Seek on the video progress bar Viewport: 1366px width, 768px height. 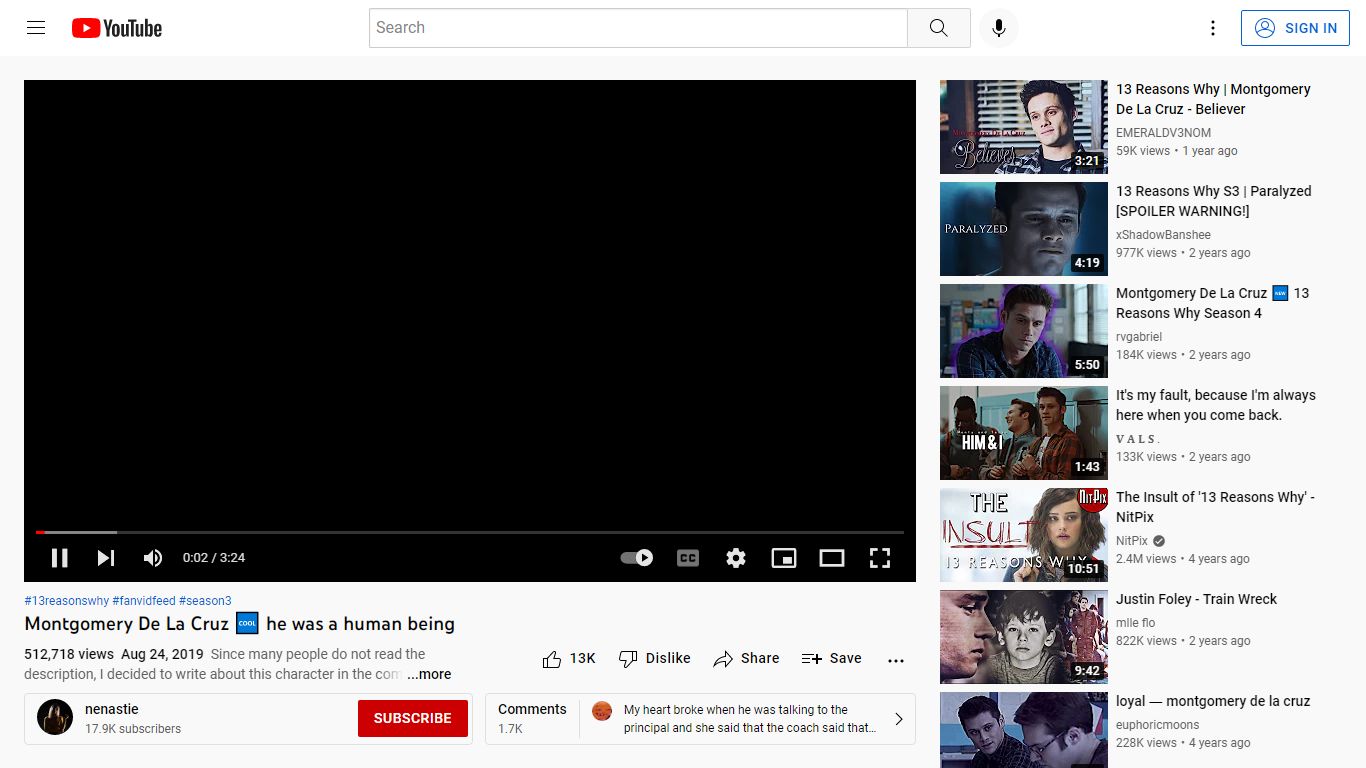(x=470, y=532)
